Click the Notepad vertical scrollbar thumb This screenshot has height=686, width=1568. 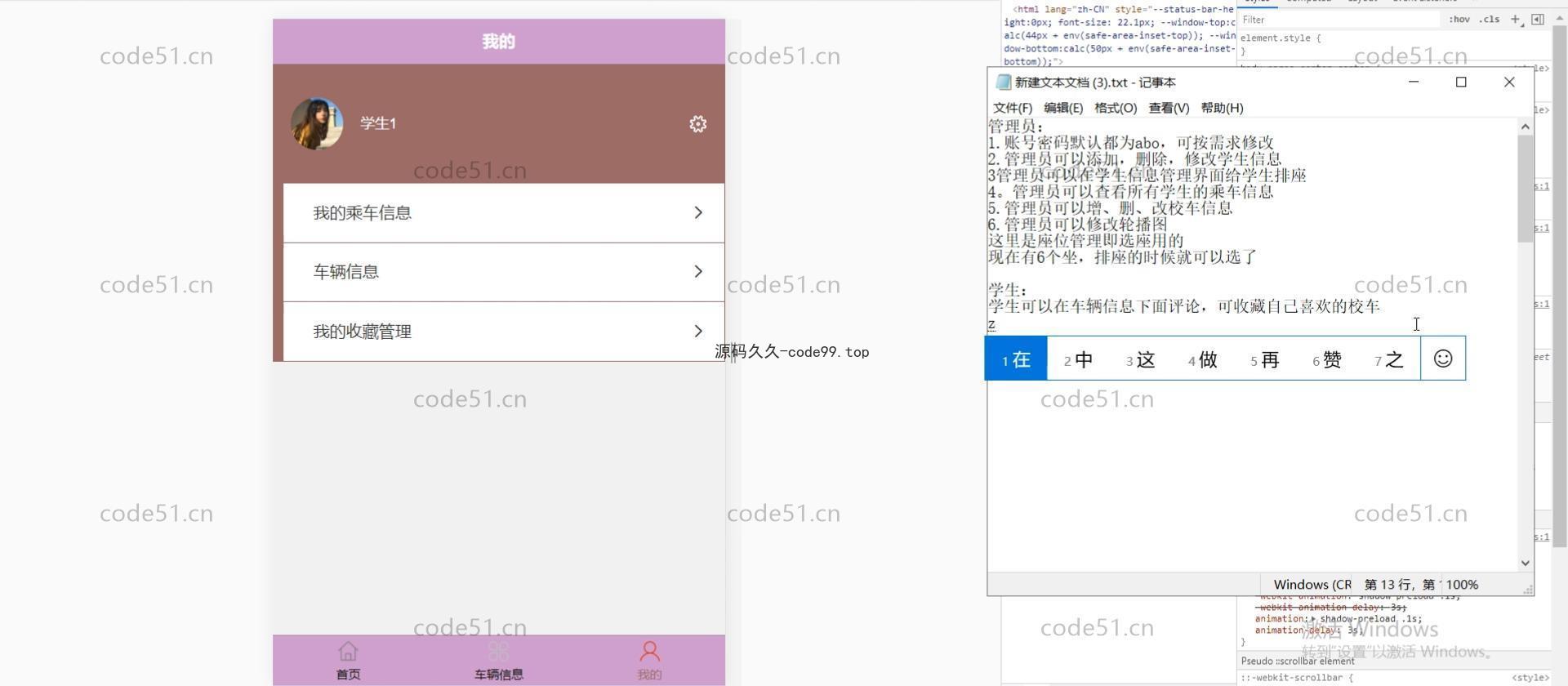point(1525,189)
